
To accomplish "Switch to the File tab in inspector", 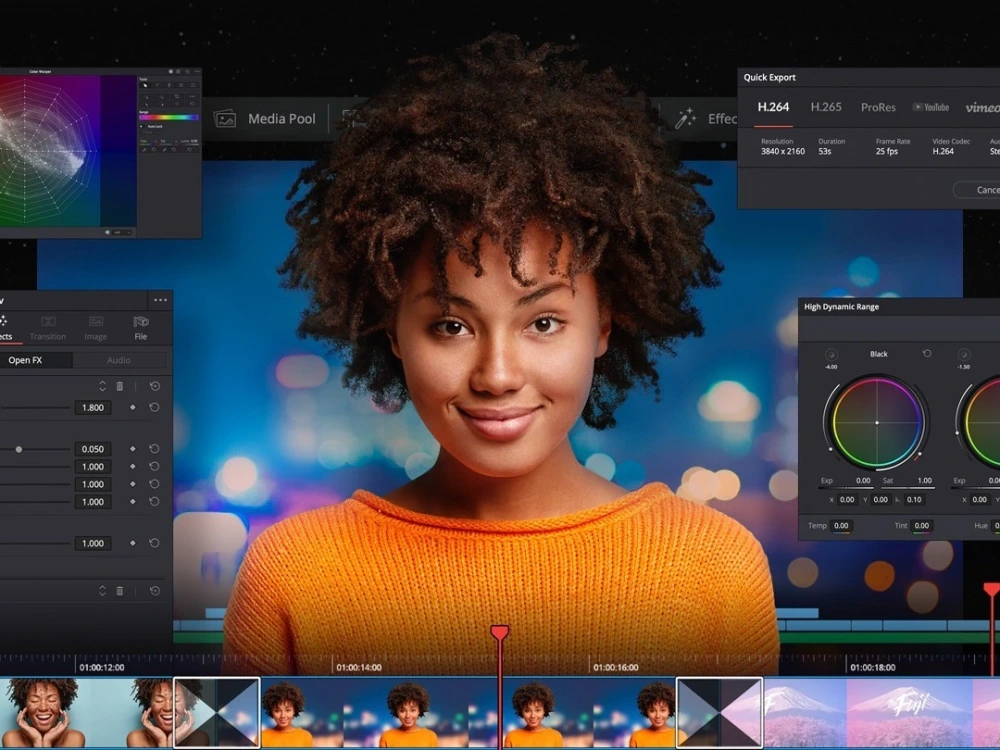I will [141, 327].
